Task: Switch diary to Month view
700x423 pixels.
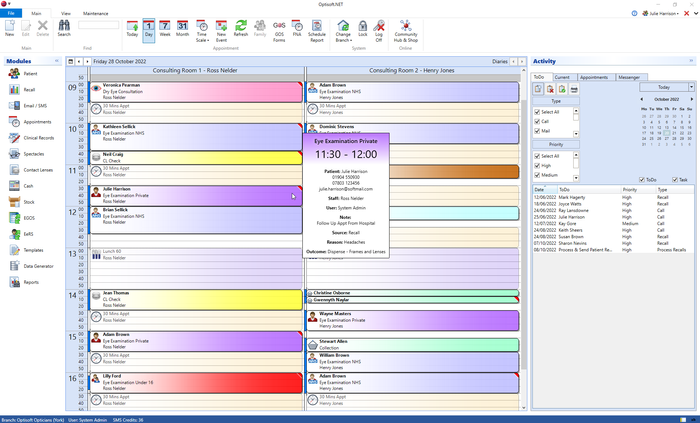Action: point(182,28)
